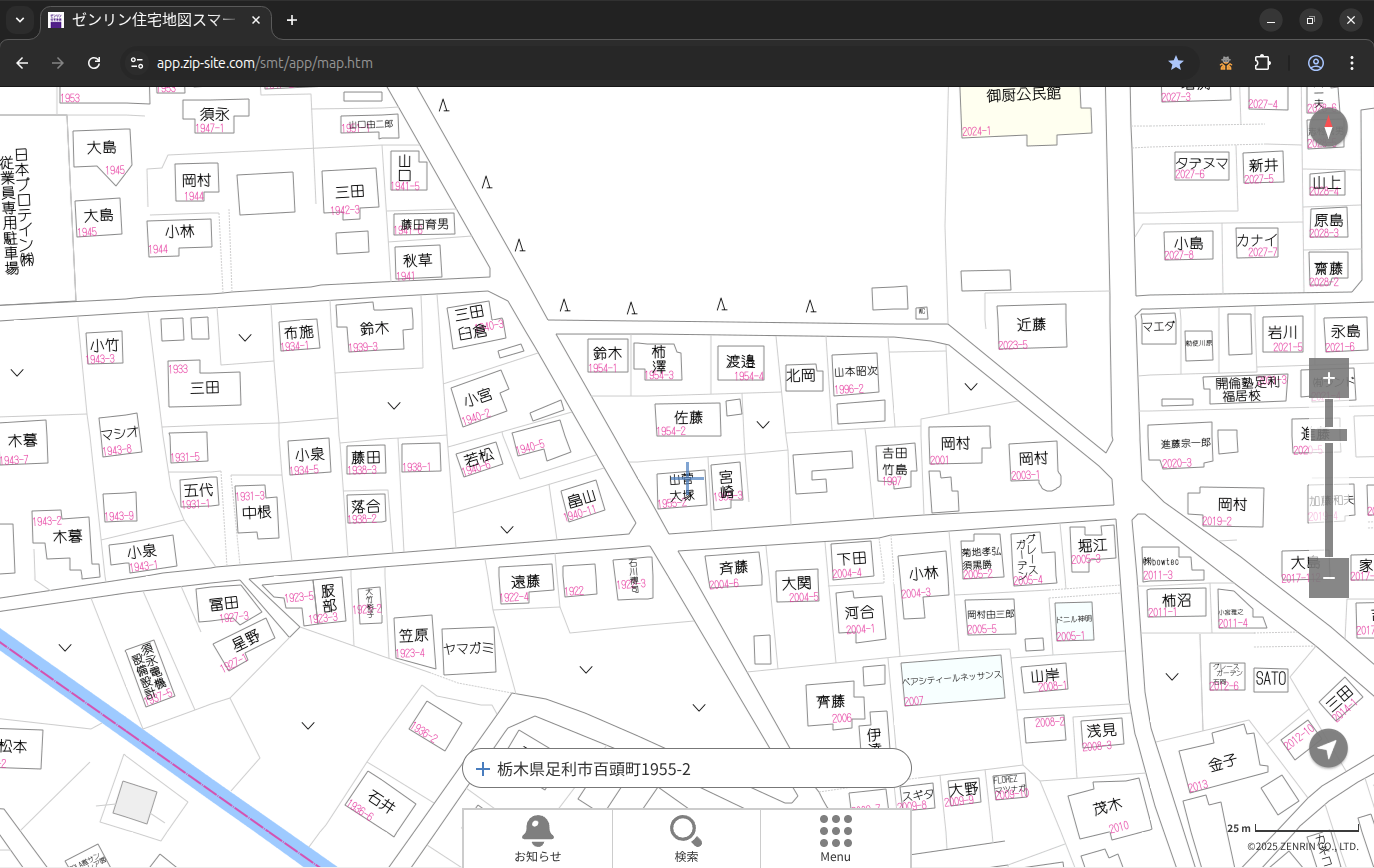Zoom in with the plus button
This screenshot has width=1374, height=868.
(1328, 378)
